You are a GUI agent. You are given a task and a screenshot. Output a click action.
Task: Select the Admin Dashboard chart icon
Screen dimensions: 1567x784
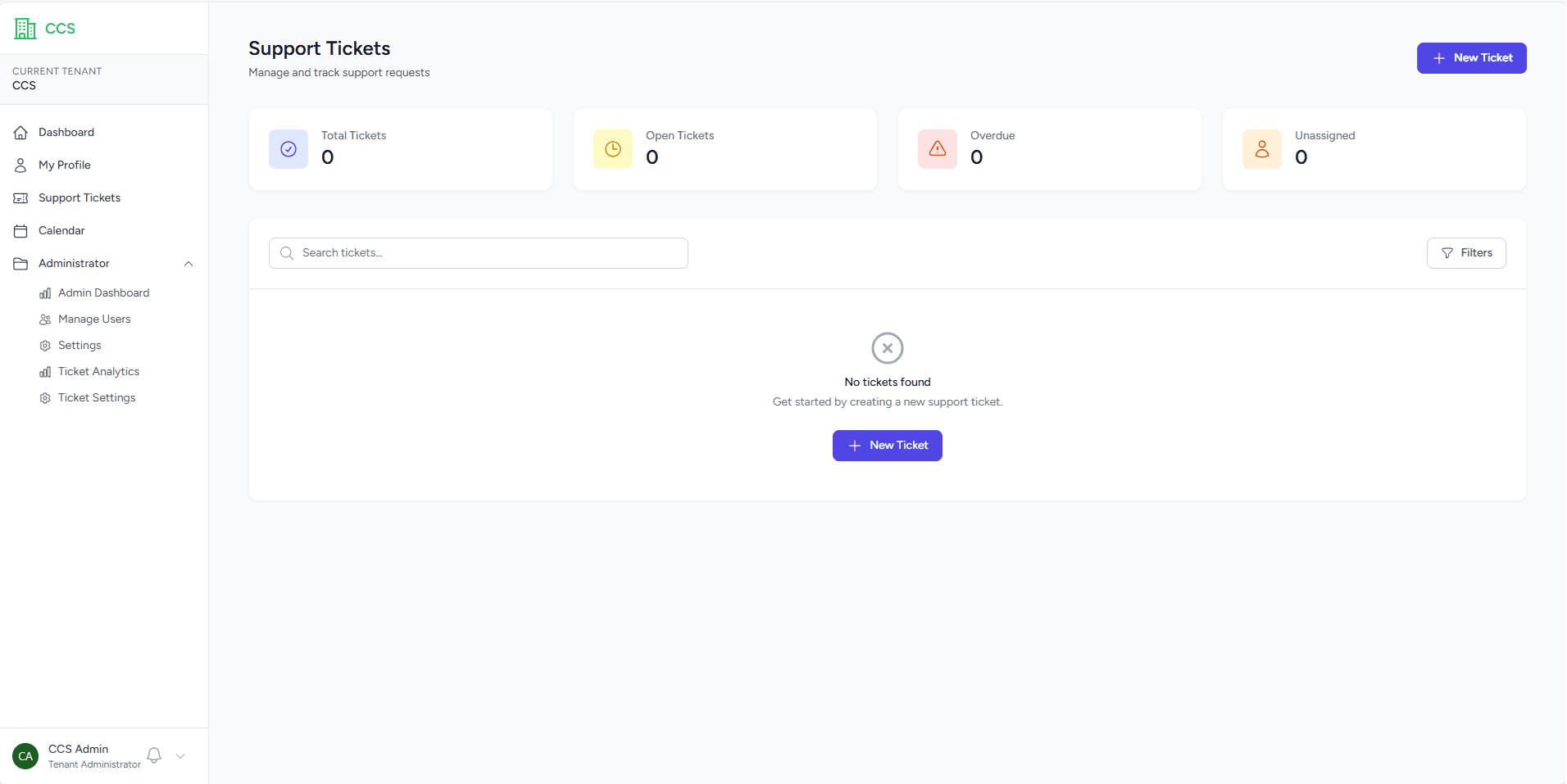(45, 292)
